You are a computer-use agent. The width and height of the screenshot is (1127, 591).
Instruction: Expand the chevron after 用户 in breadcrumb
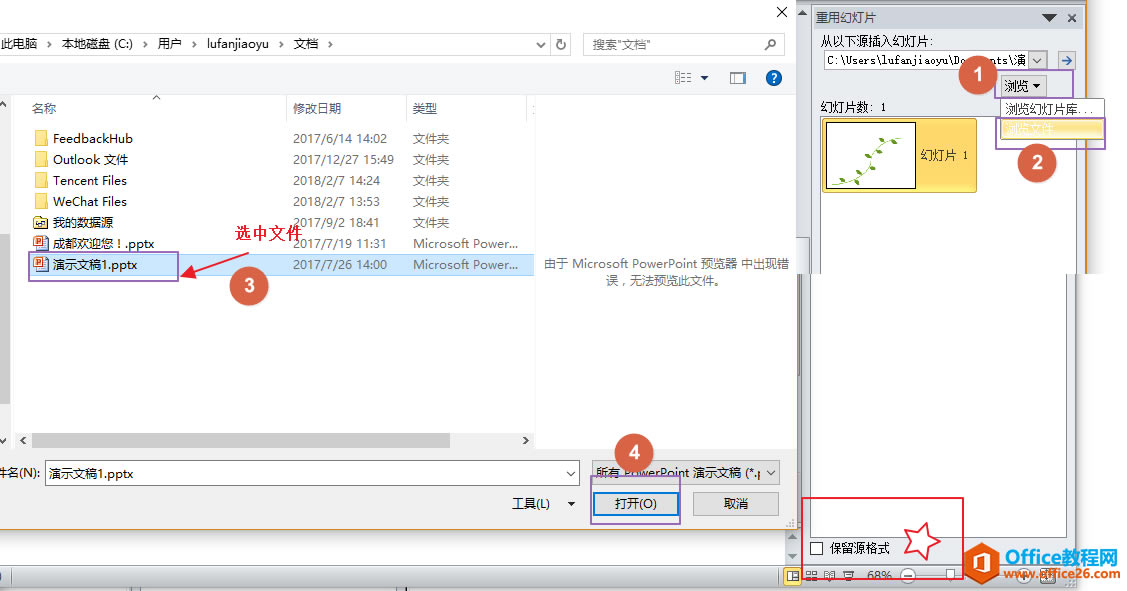click(x=194, y=45)
